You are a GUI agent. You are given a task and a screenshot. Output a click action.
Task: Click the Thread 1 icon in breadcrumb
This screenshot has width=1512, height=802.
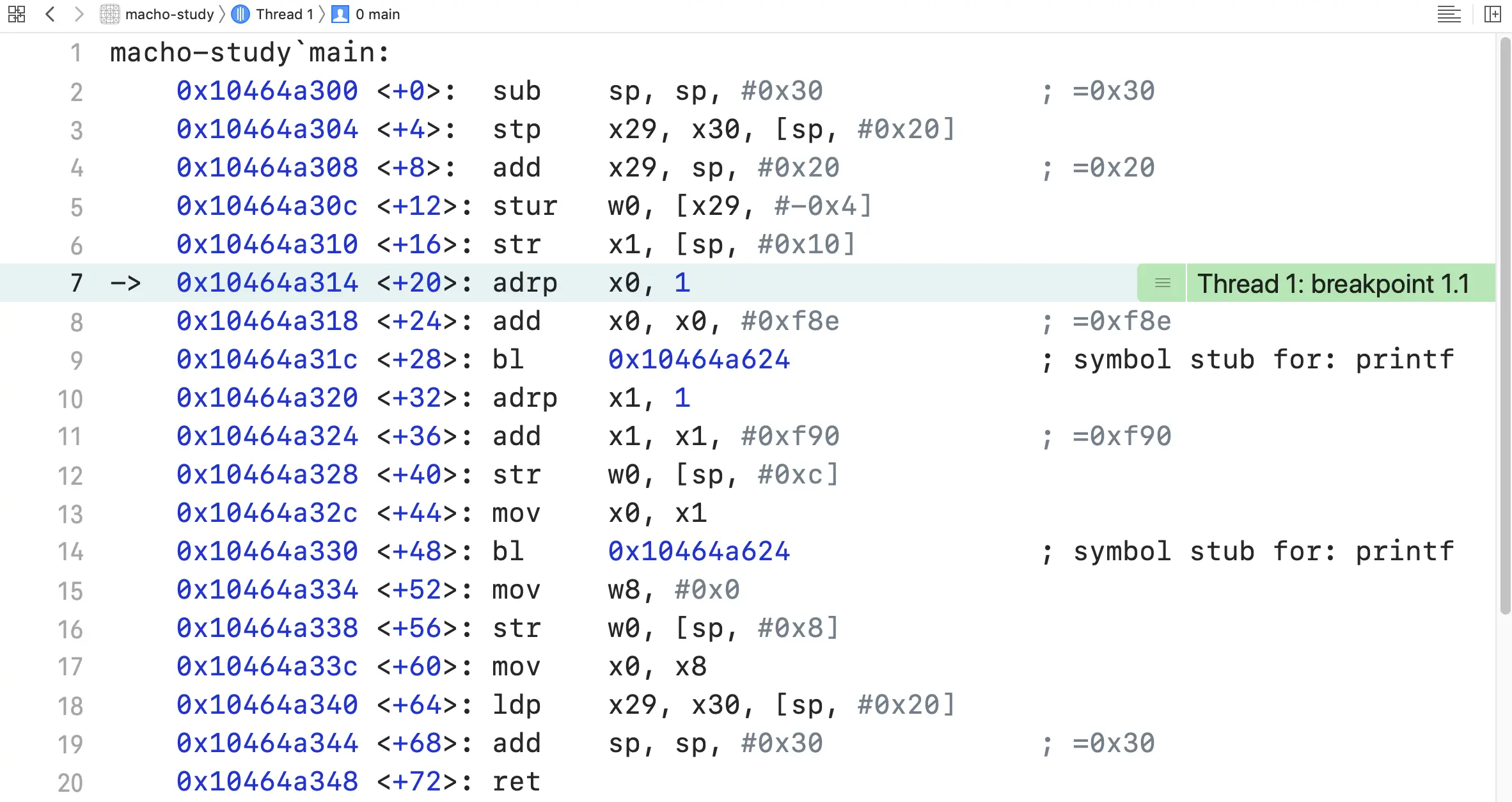(x=240, y=14)
